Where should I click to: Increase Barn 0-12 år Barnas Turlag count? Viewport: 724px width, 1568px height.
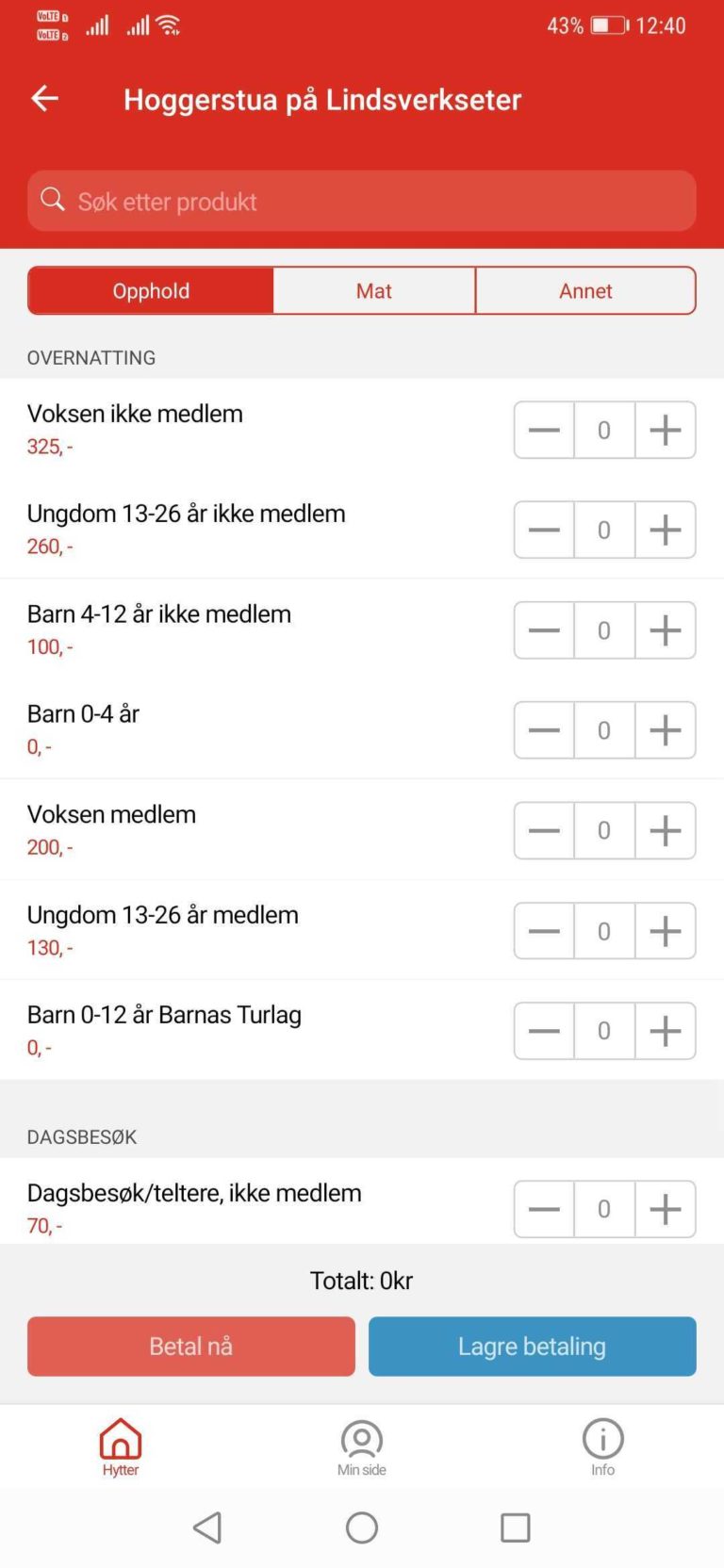pyautogui.click(x=666, y=1031)
